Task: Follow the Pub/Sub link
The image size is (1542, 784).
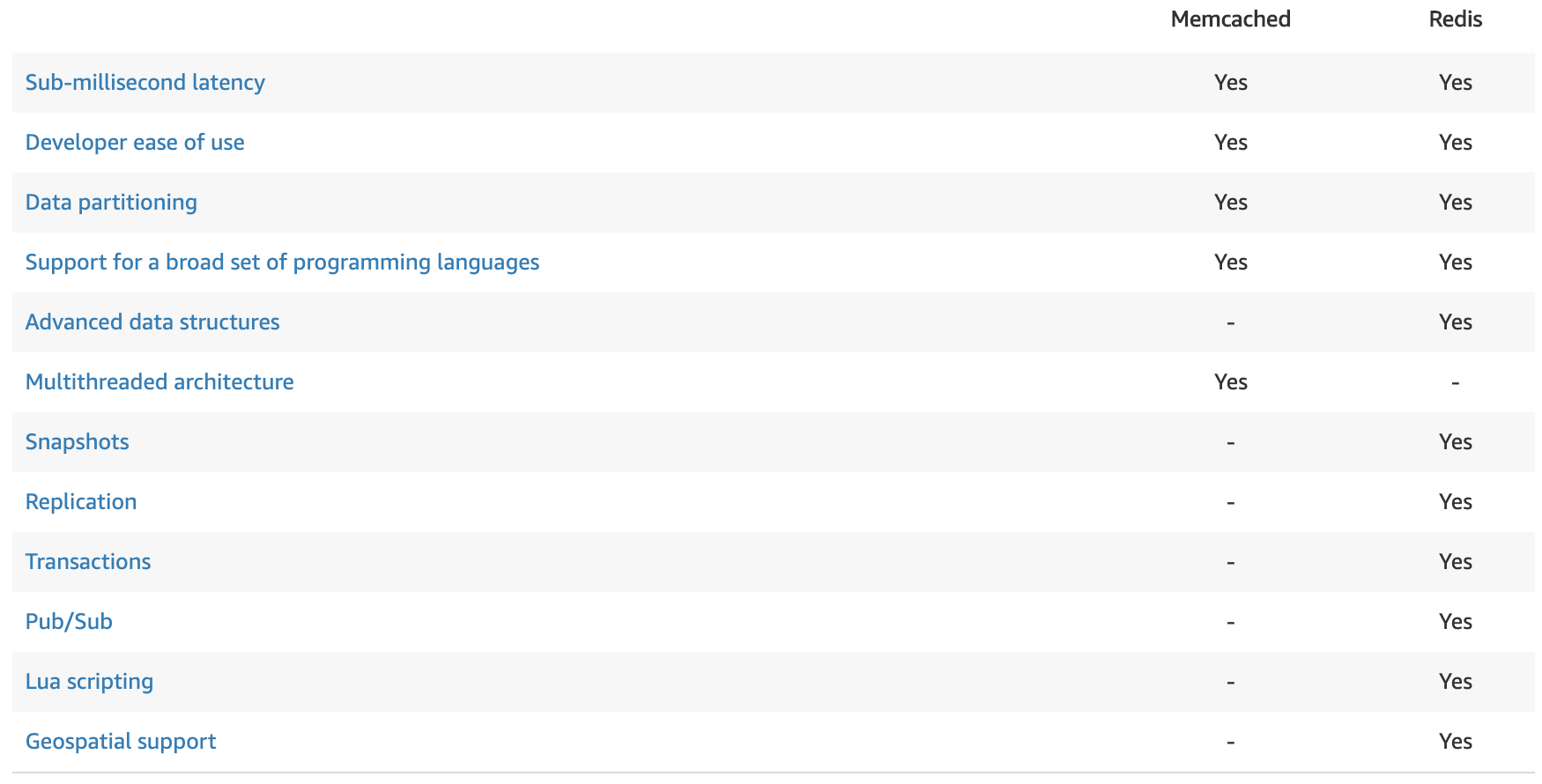Action: click(x=69, y=621)
